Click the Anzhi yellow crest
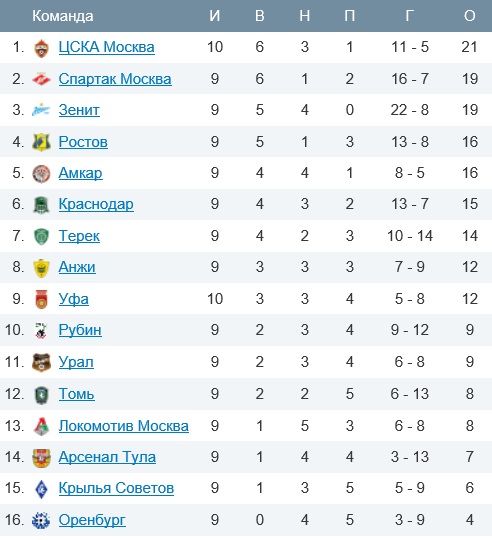The width and height of the screenshot is (492, 540). (41, 268)
